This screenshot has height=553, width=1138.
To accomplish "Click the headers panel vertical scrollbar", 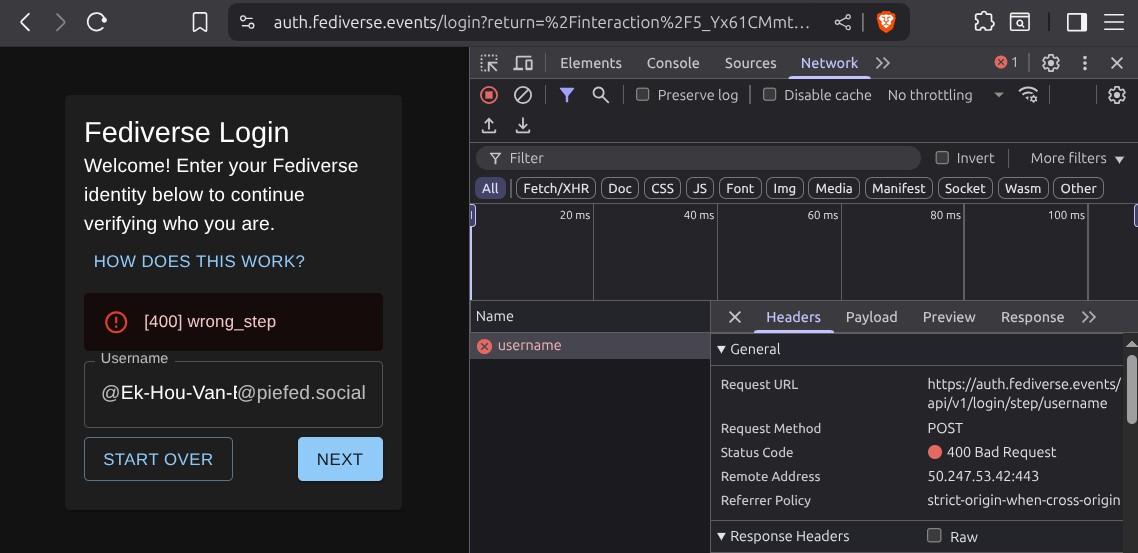I will coord(1131,390).
